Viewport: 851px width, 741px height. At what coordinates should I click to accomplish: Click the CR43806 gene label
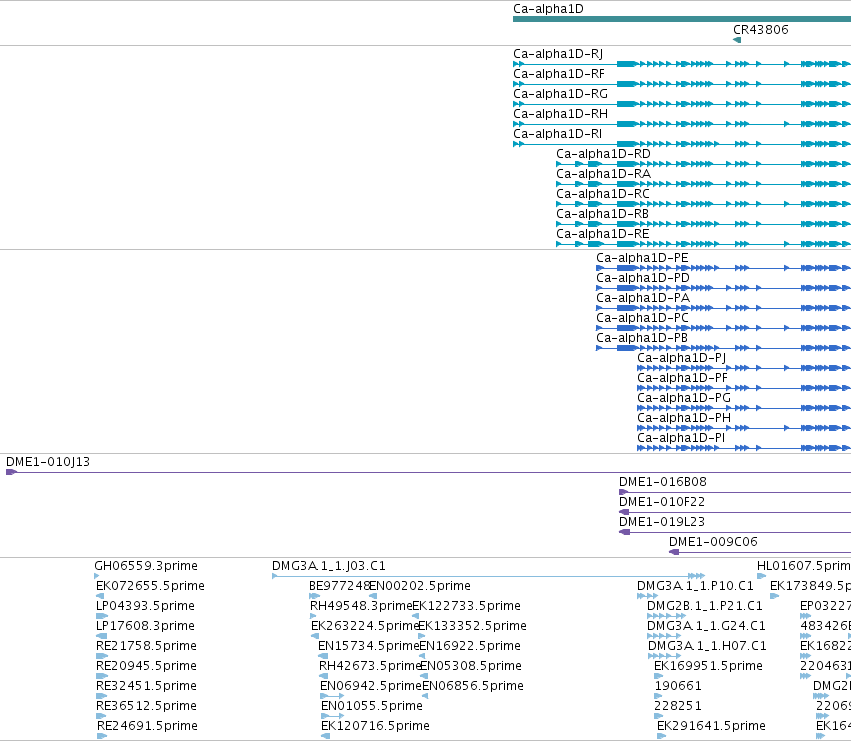[x=760, y=30]
